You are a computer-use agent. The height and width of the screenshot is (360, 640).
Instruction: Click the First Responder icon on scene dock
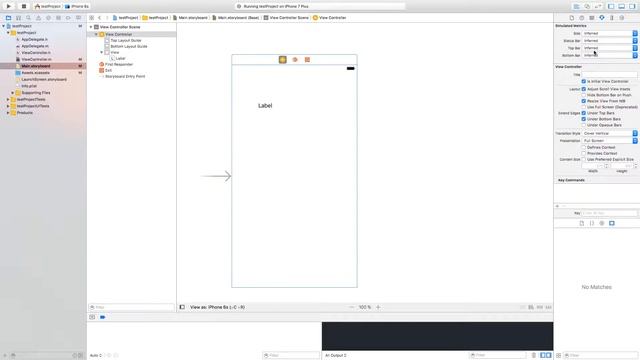point(295,60)
